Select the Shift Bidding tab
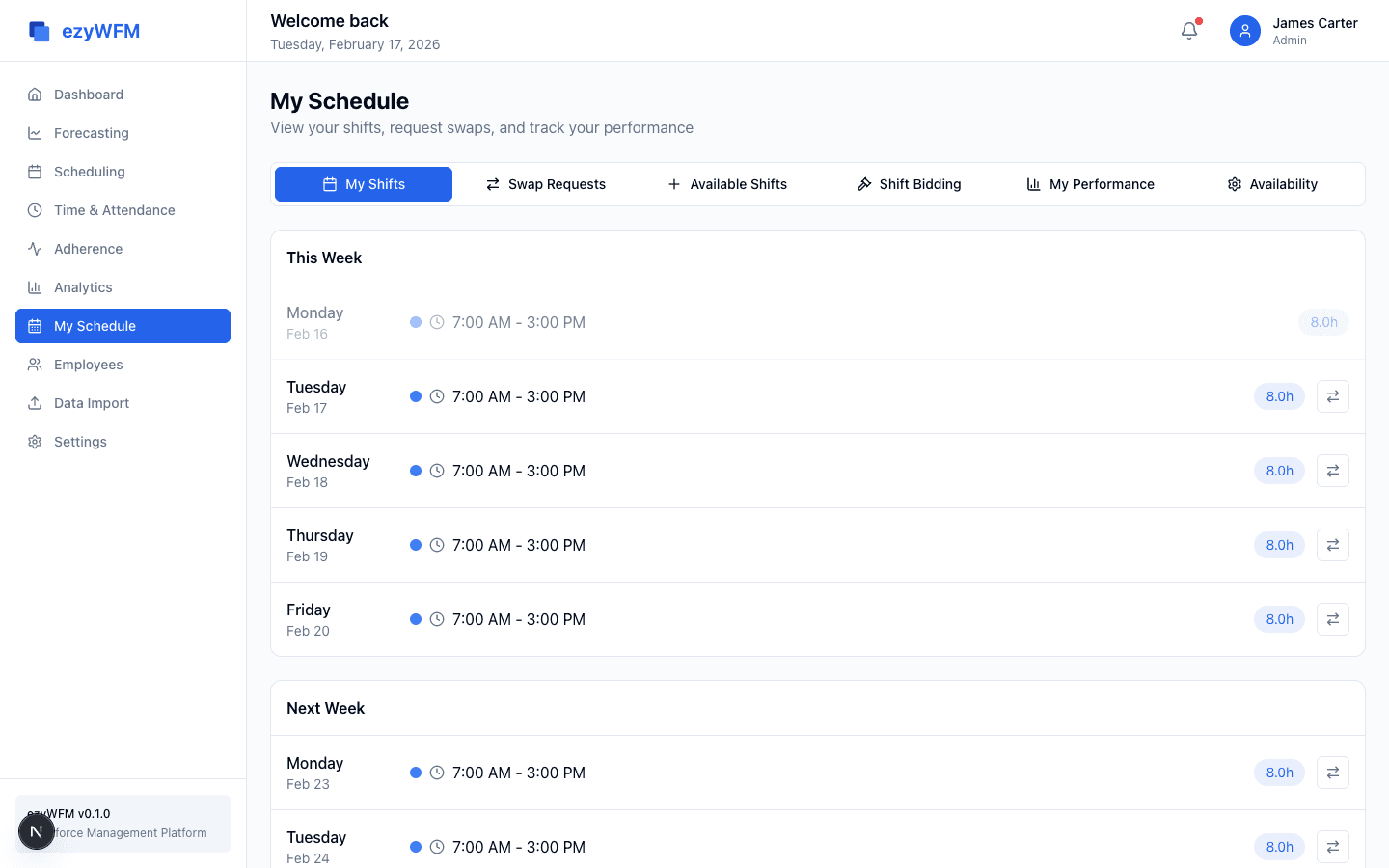The image size is (1389, 868). [x=909, y=184]
